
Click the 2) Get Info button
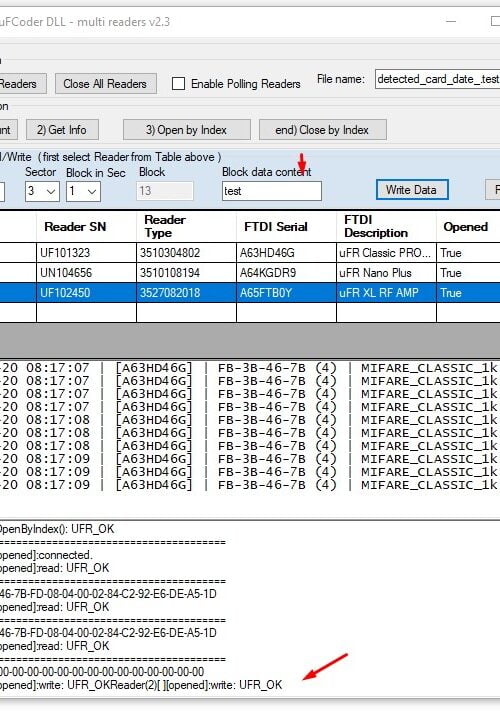tap(62, 130)
